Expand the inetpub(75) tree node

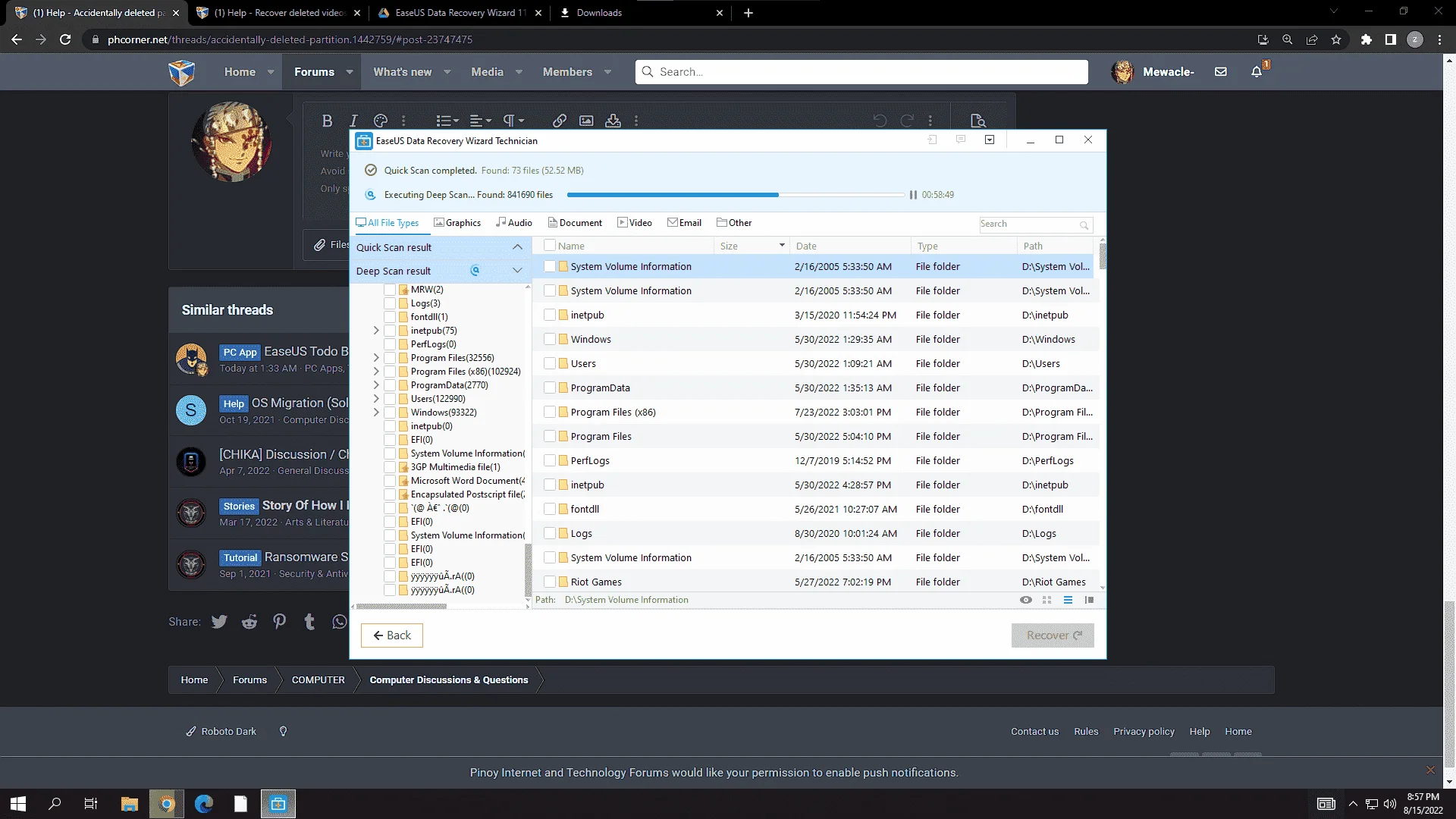pyautogui.click(x=376, y=331)
